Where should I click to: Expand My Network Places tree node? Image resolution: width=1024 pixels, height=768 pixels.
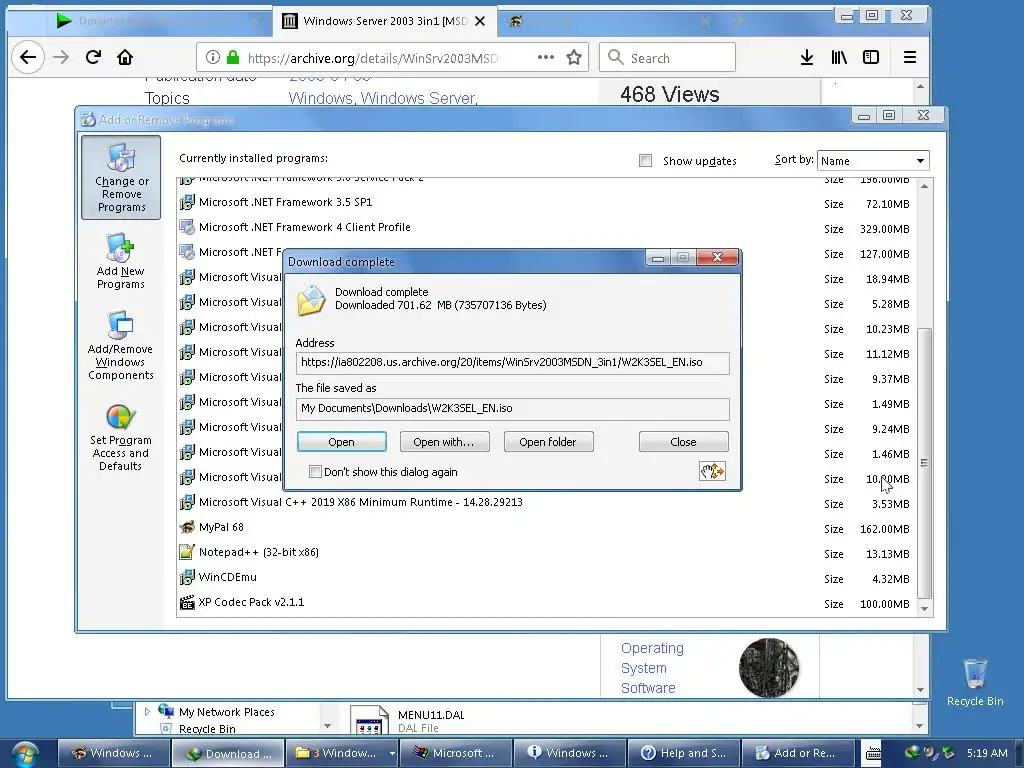(147, 711)
